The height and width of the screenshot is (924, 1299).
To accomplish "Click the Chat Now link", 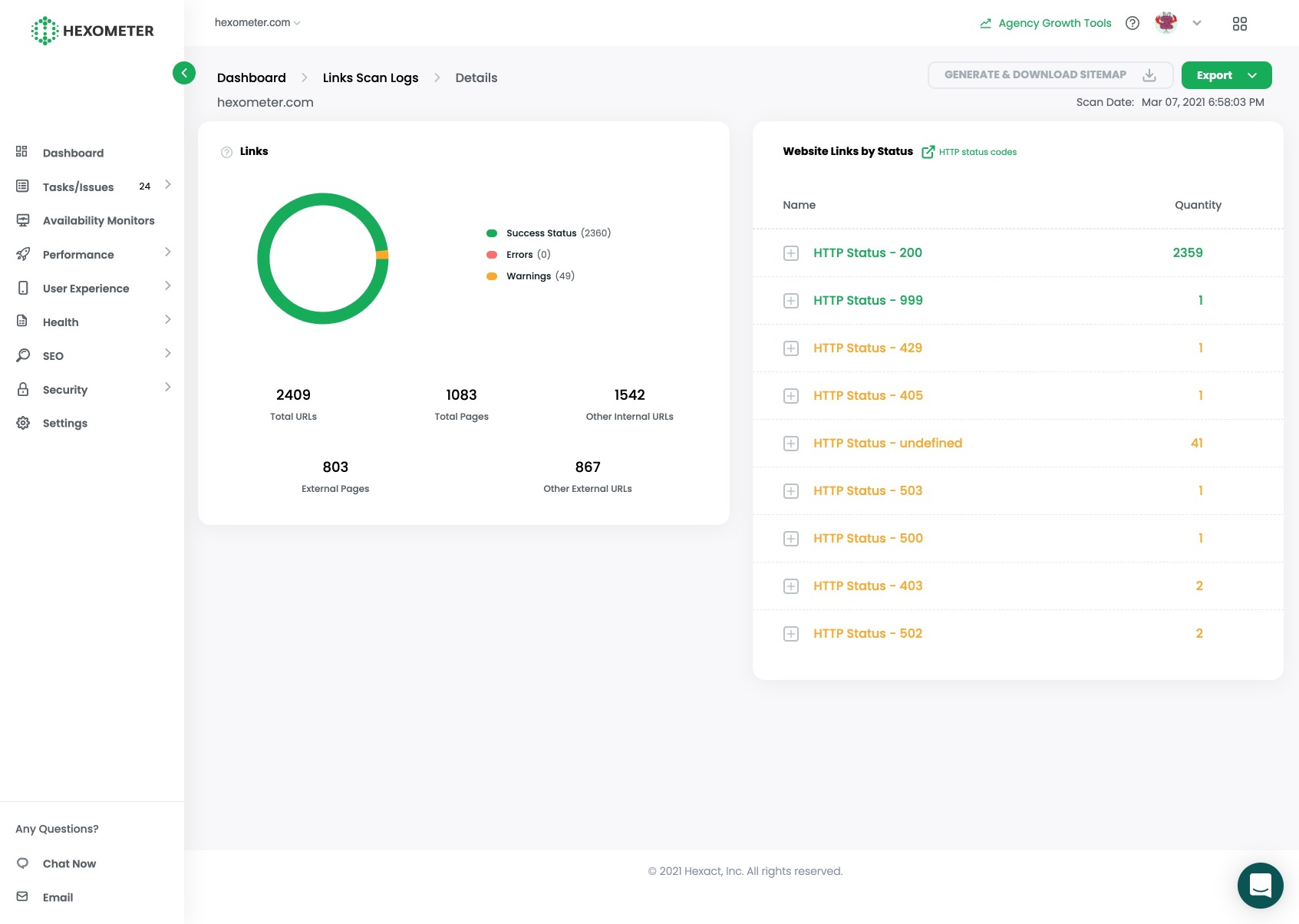I will click(x=69, y=863).
